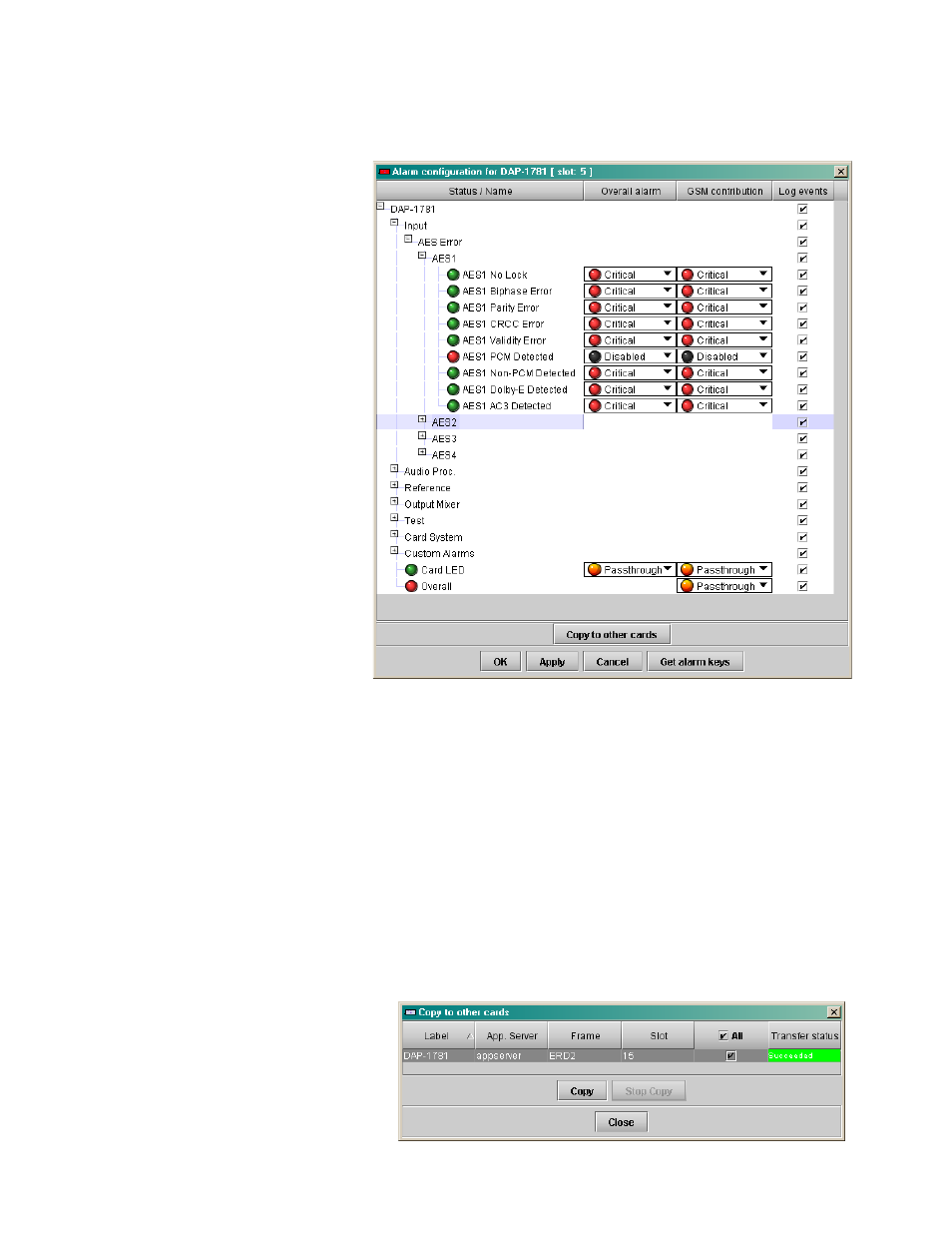952x1233 pixels.
Task: Click the Log events column header
Action: 803,191
